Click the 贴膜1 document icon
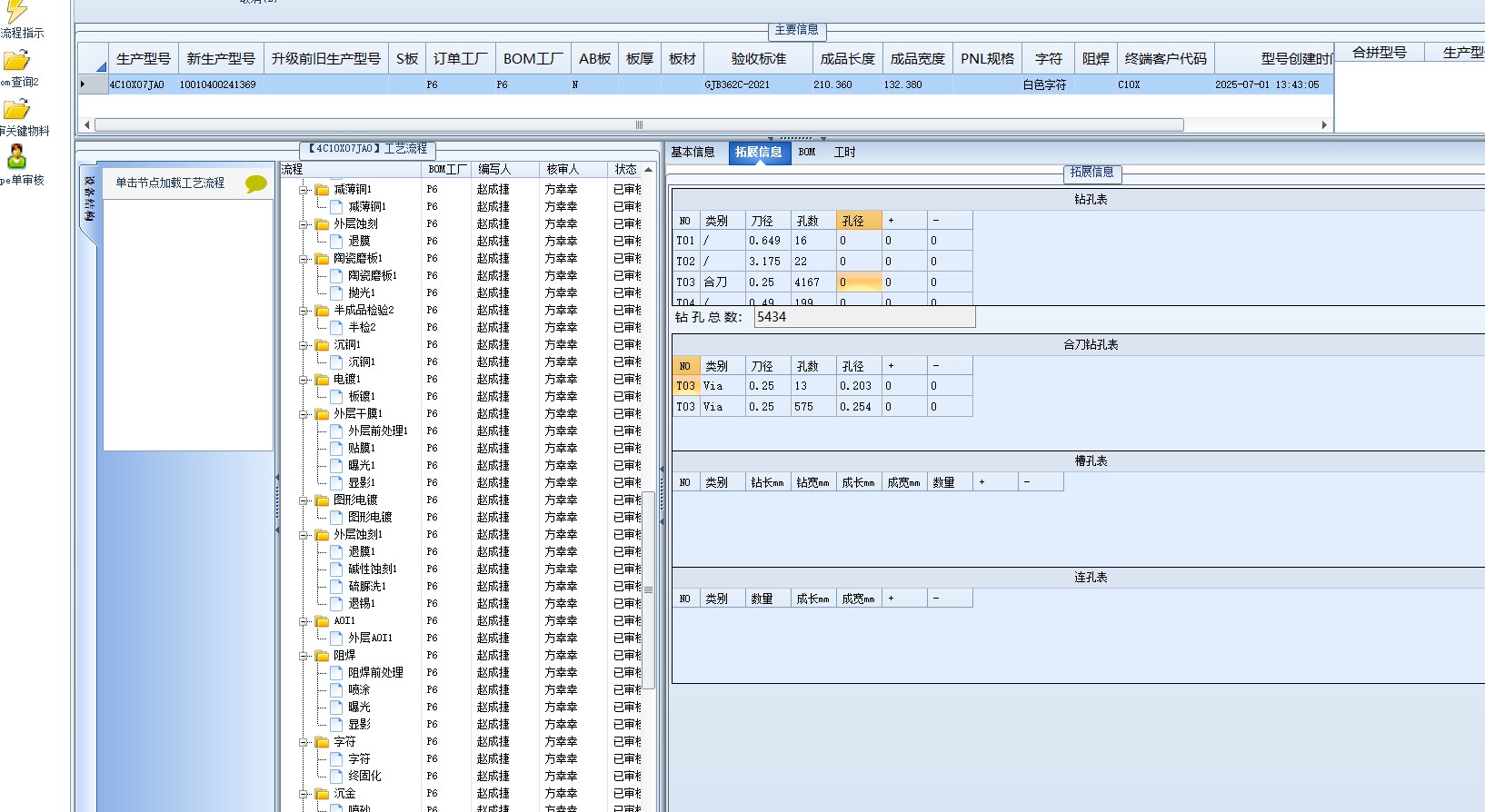 (336, 448)
